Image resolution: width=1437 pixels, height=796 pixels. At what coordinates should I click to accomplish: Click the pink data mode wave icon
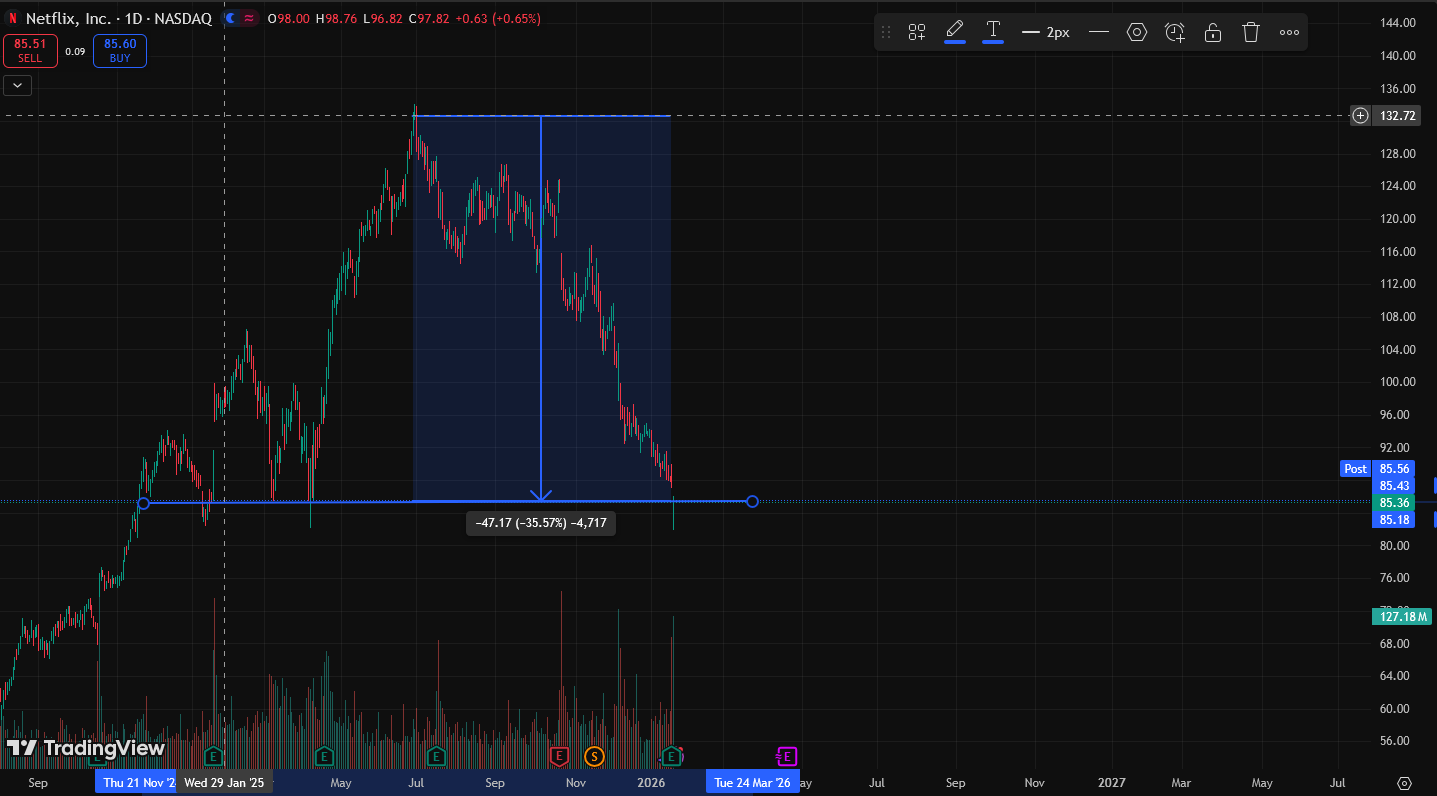[249, 18]
